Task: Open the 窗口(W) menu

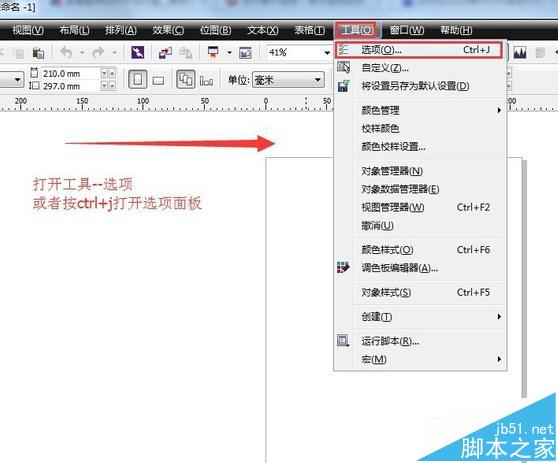Action: coord(406,30)
